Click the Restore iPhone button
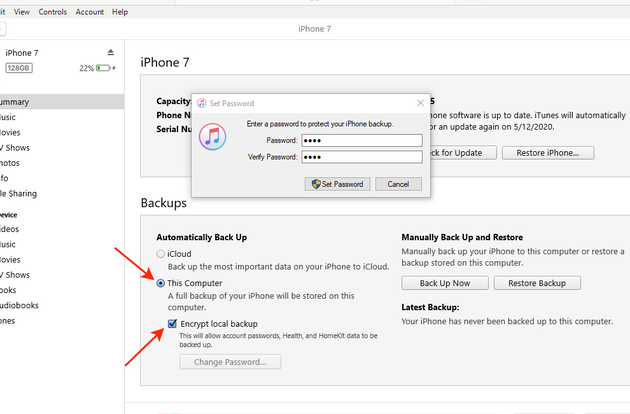The image size is (630, 414). [548, 153]
